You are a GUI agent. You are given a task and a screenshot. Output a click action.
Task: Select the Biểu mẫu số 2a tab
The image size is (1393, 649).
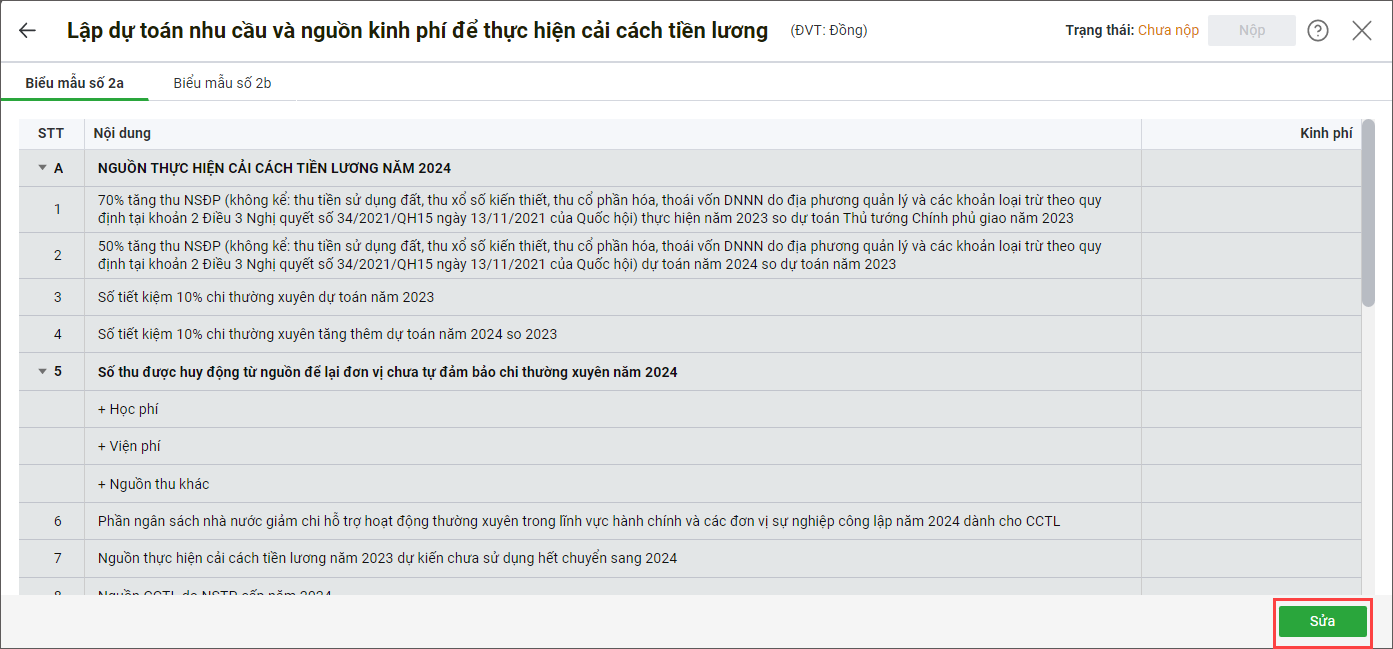tap(74, 83)
